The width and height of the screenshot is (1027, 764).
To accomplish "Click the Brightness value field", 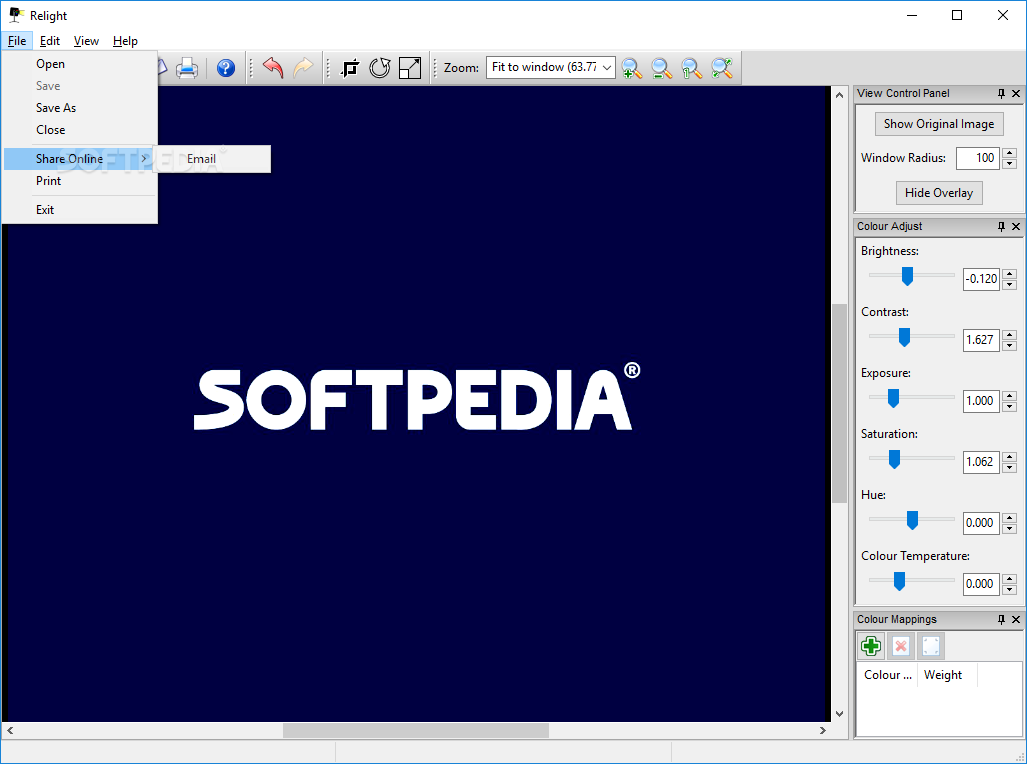I will [981, 278].
